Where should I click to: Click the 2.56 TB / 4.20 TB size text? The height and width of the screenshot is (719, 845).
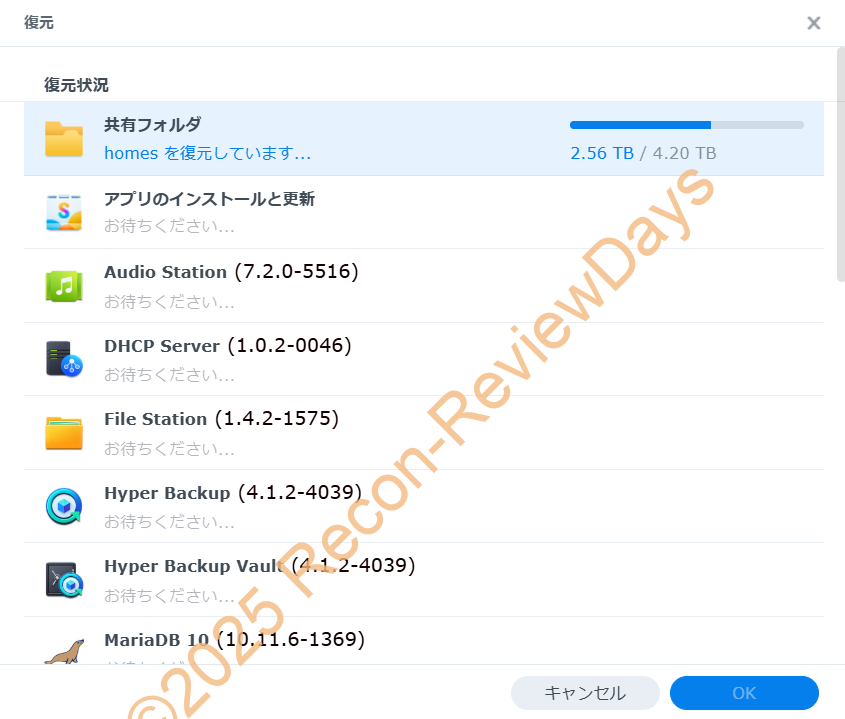pos(642,154)
